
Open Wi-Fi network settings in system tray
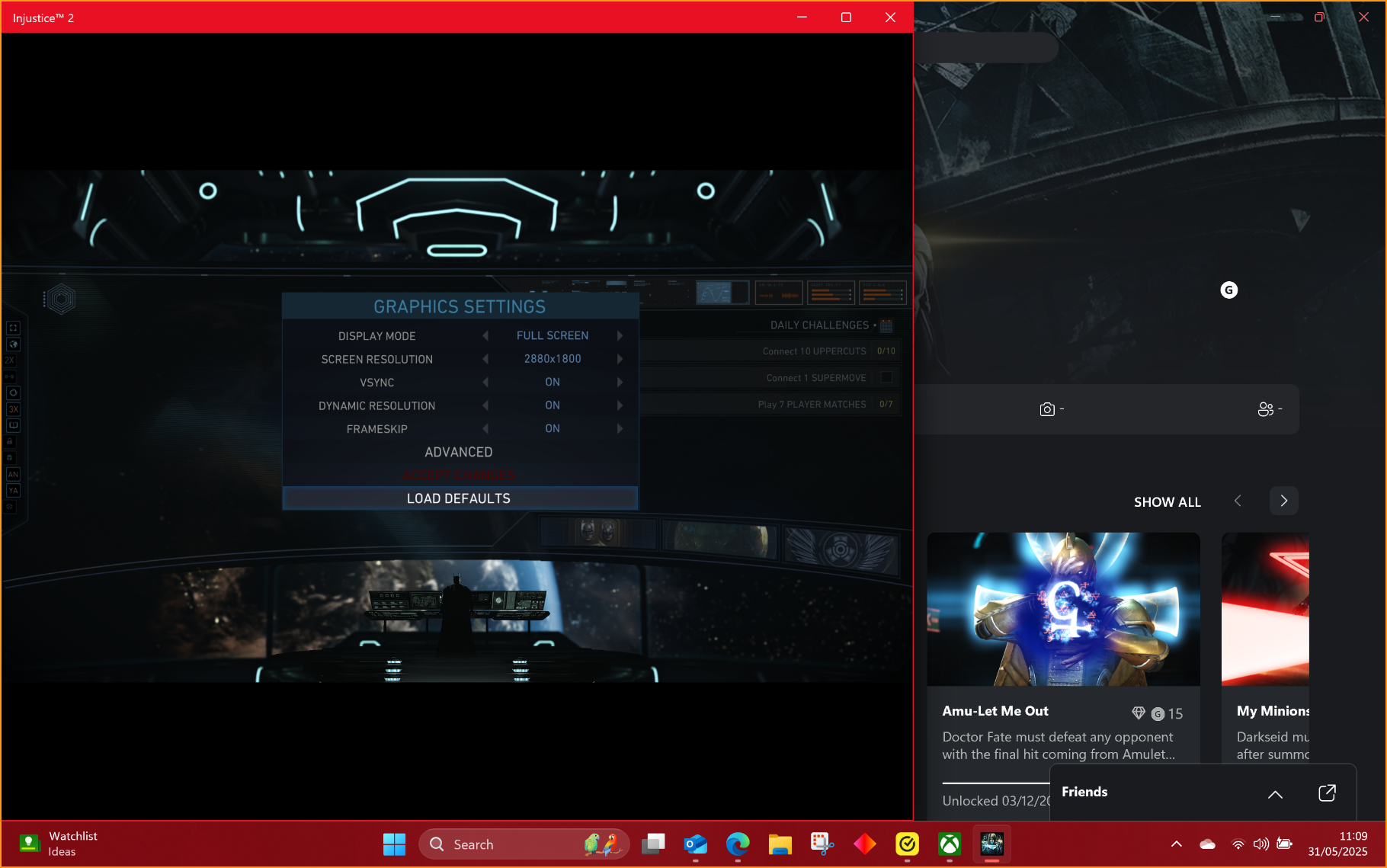[1238, 844]
